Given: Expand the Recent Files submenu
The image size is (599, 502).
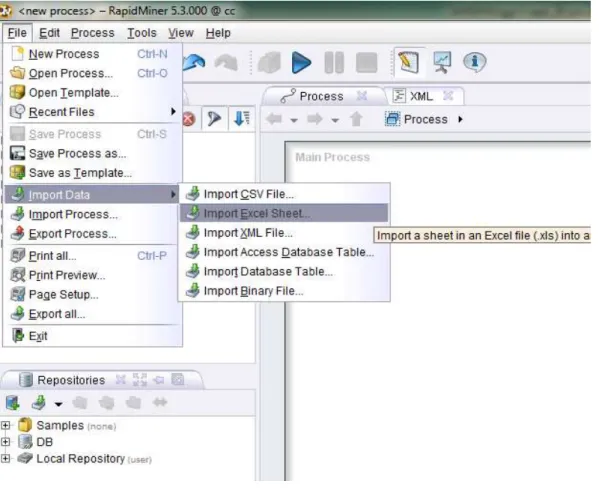Looking at the screenshot, I should click(92, 112).
